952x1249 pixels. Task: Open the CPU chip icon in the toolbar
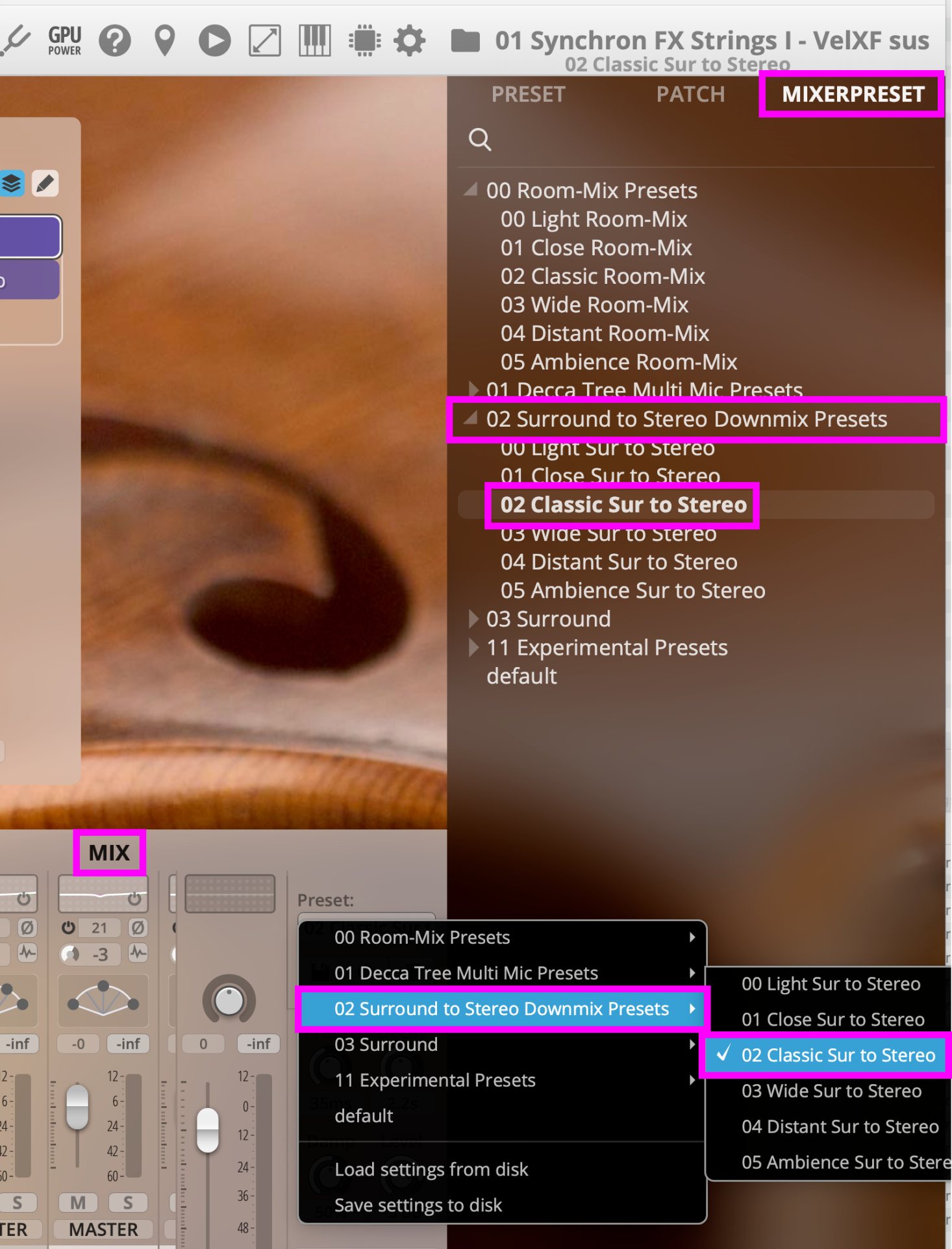click(x=365, y=41)
